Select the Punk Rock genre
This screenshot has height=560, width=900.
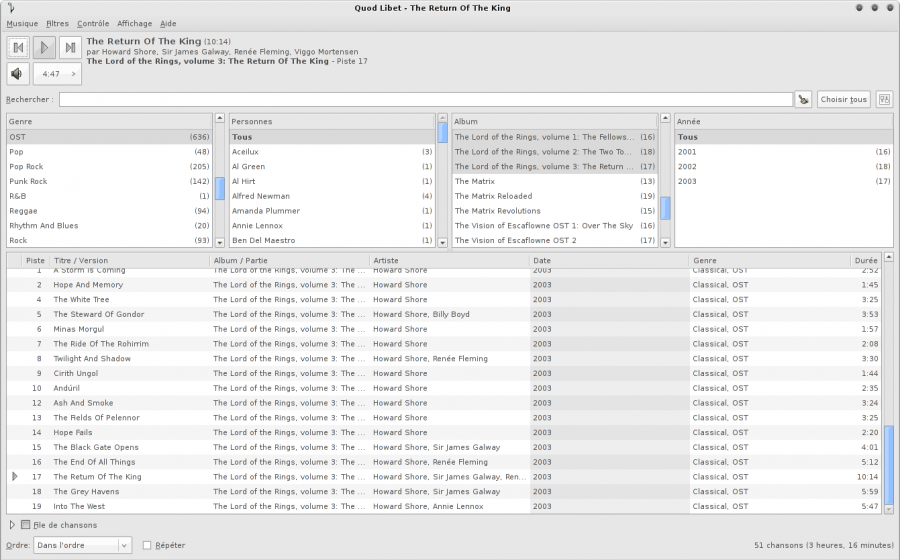click(109, 181)
